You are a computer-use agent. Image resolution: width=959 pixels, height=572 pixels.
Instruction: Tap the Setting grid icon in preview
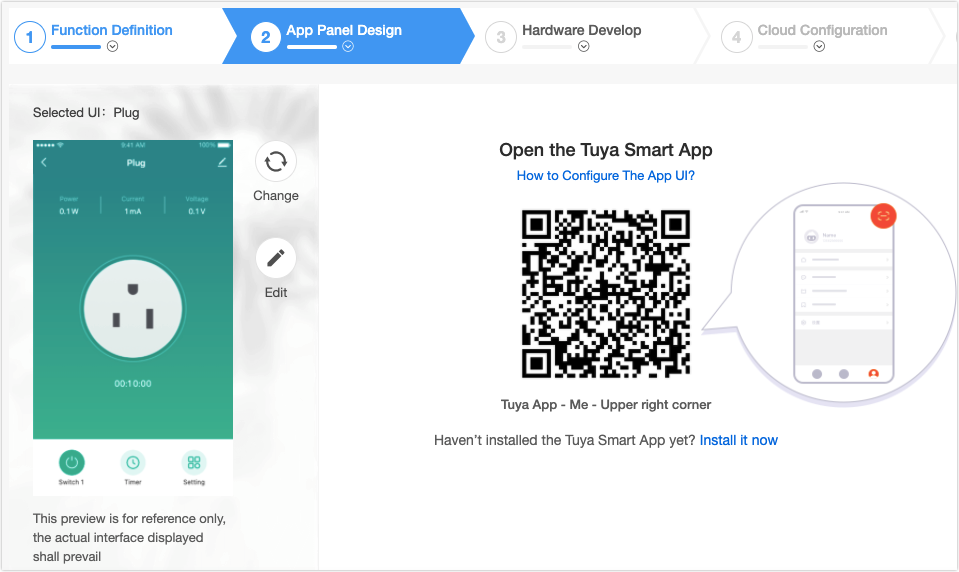194,462
